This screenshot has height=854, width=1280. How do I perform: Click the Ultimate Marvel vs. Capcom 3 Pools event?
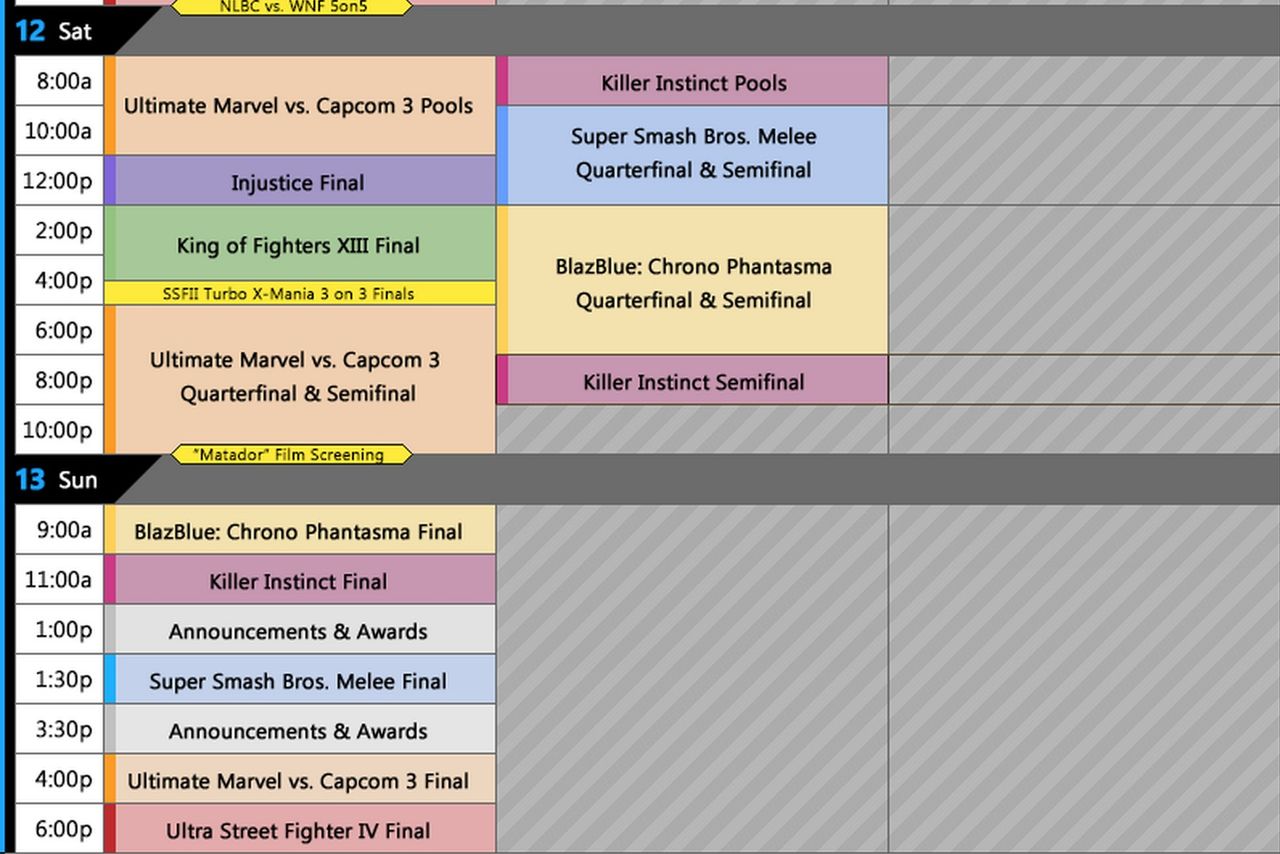click(298, 106)
